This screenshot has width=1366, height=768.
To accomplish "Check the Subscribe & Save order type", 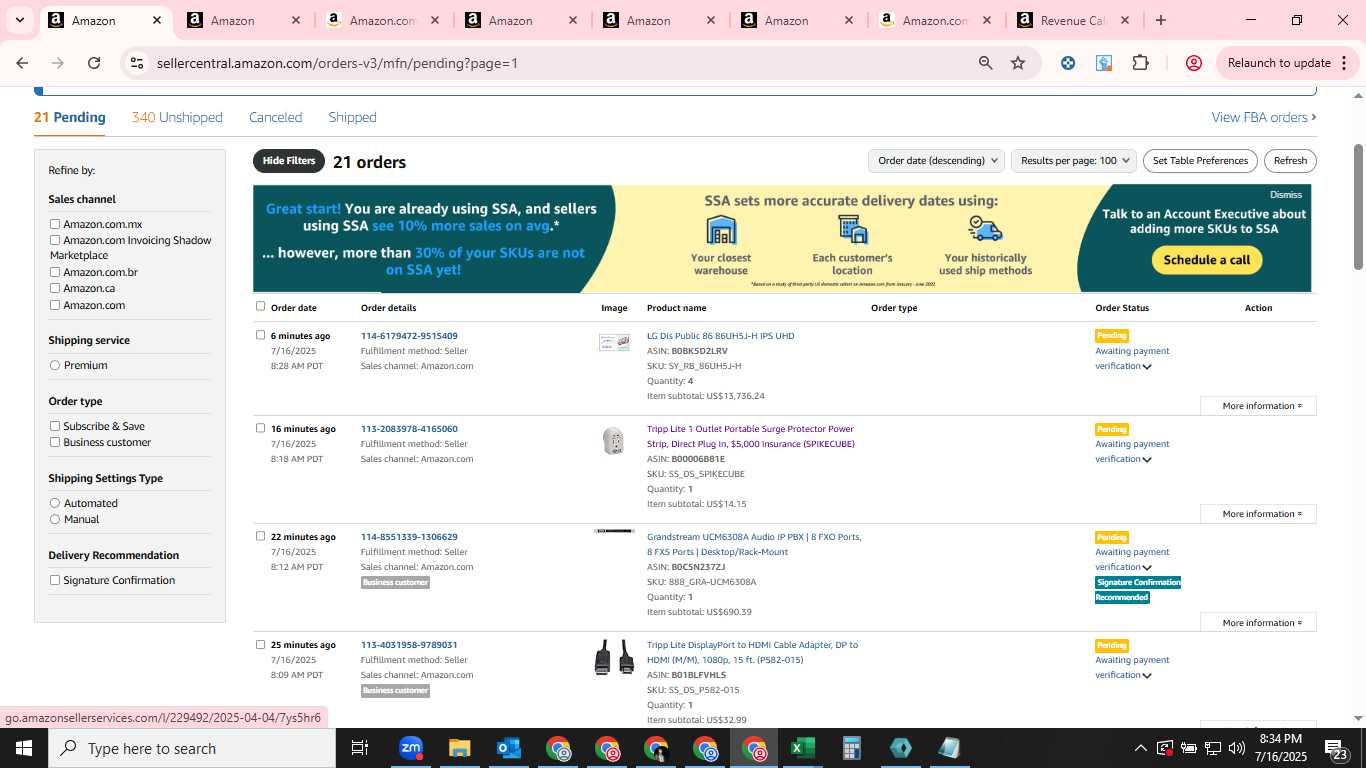I will 55,426.
